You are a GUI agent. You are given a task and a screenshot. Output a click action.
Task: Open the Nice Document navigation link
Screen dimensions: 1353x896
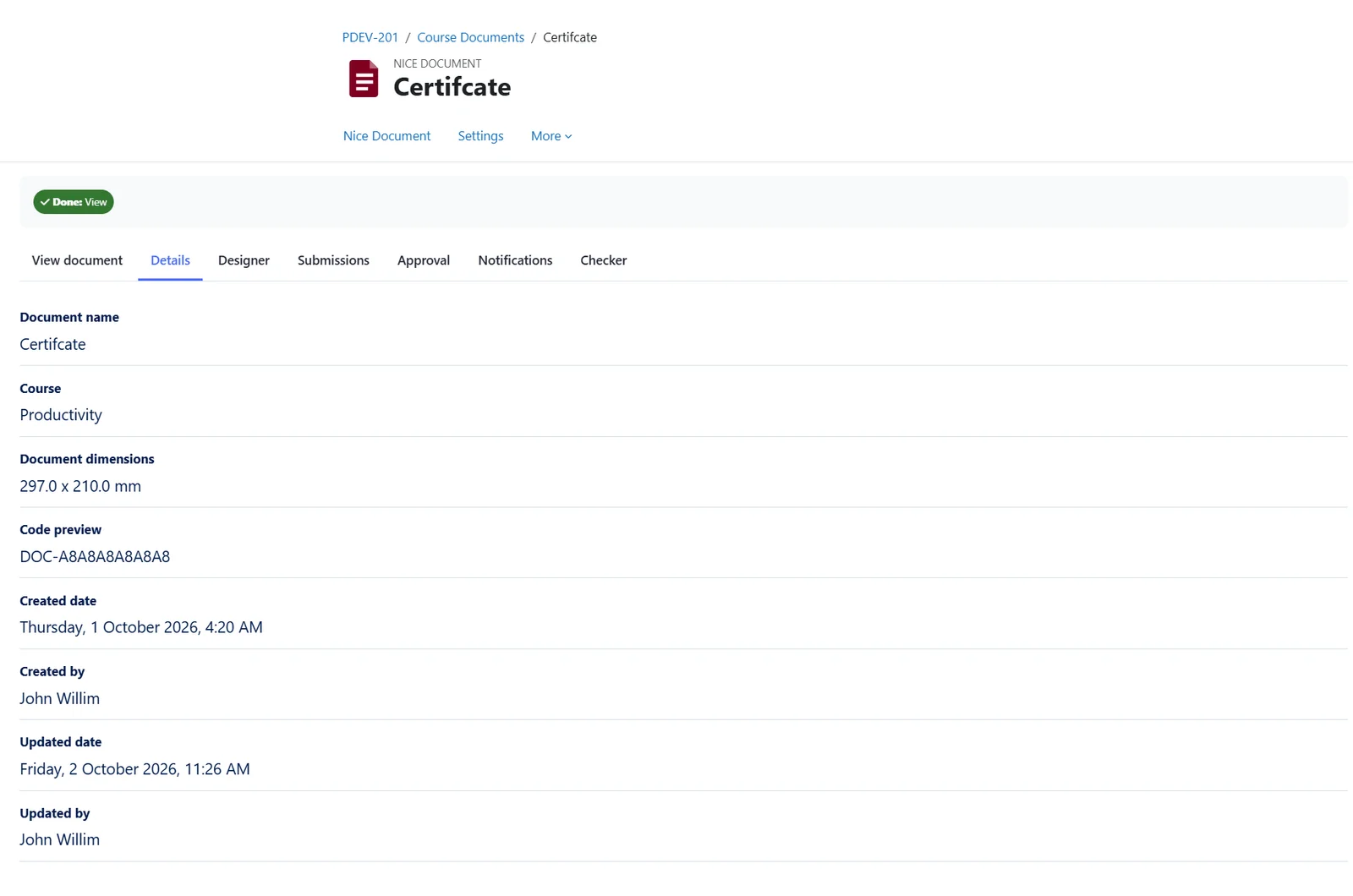386,136
